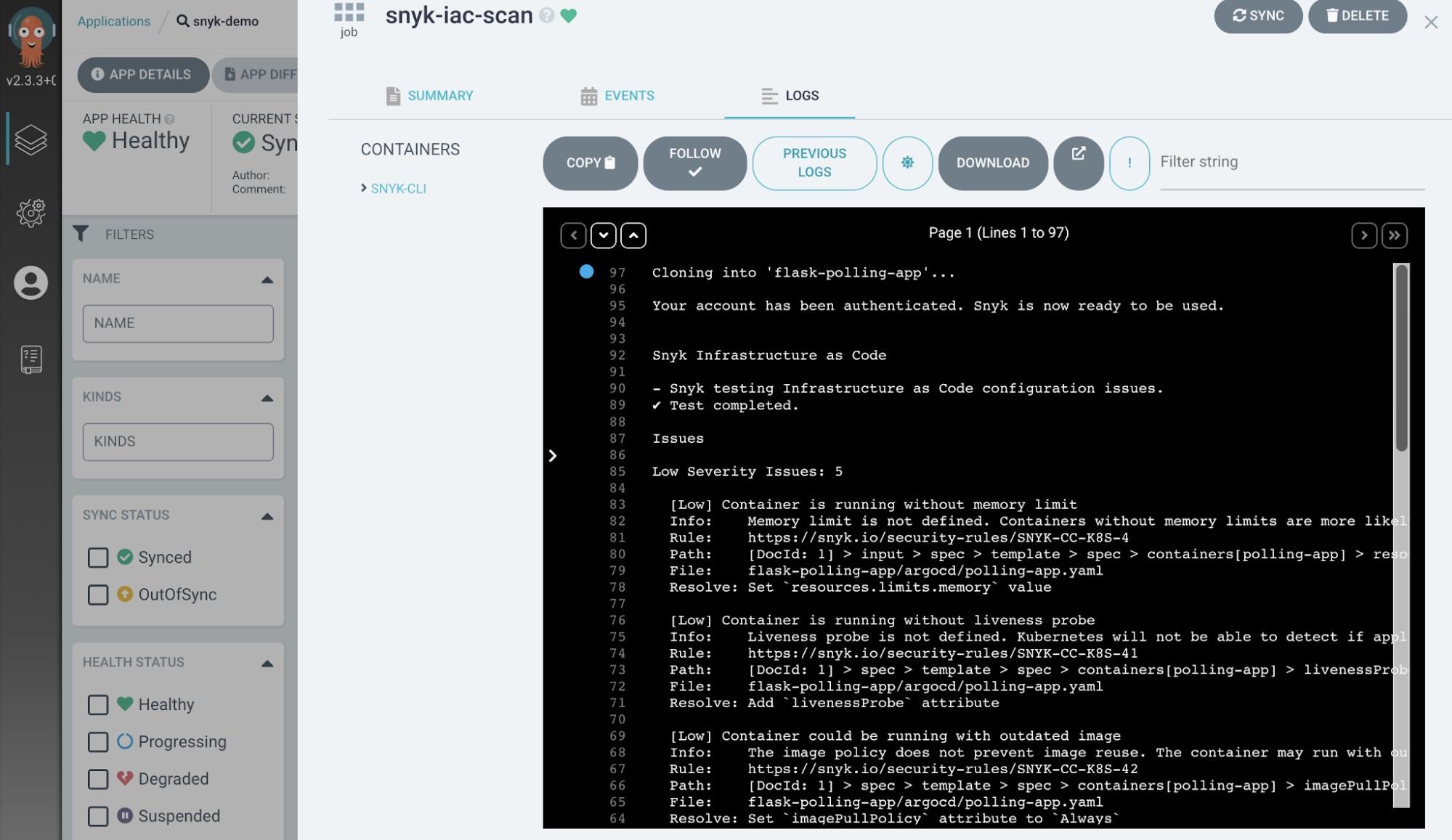Viewport: 1452px width, 840px height.
Task: Enable the Healthy checkbox in Health Status
Action: click(x=98, y=704)
